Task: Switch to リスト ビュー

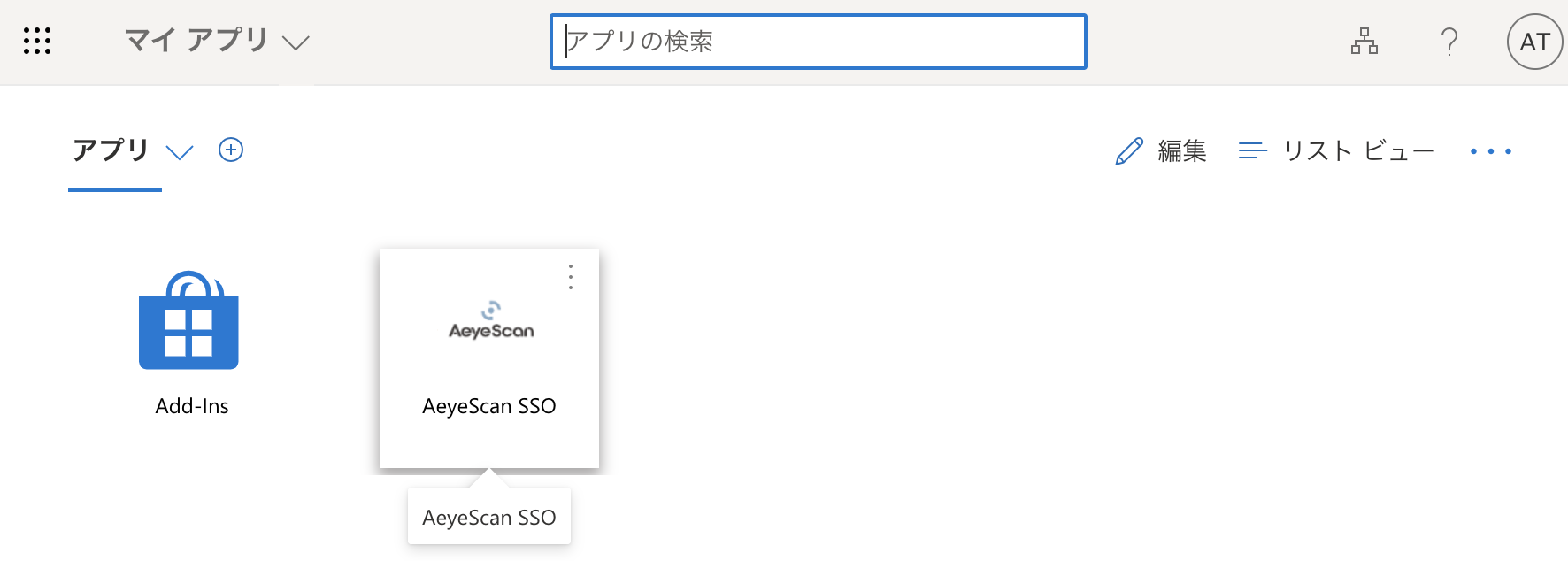Action: click(1358, 151)
